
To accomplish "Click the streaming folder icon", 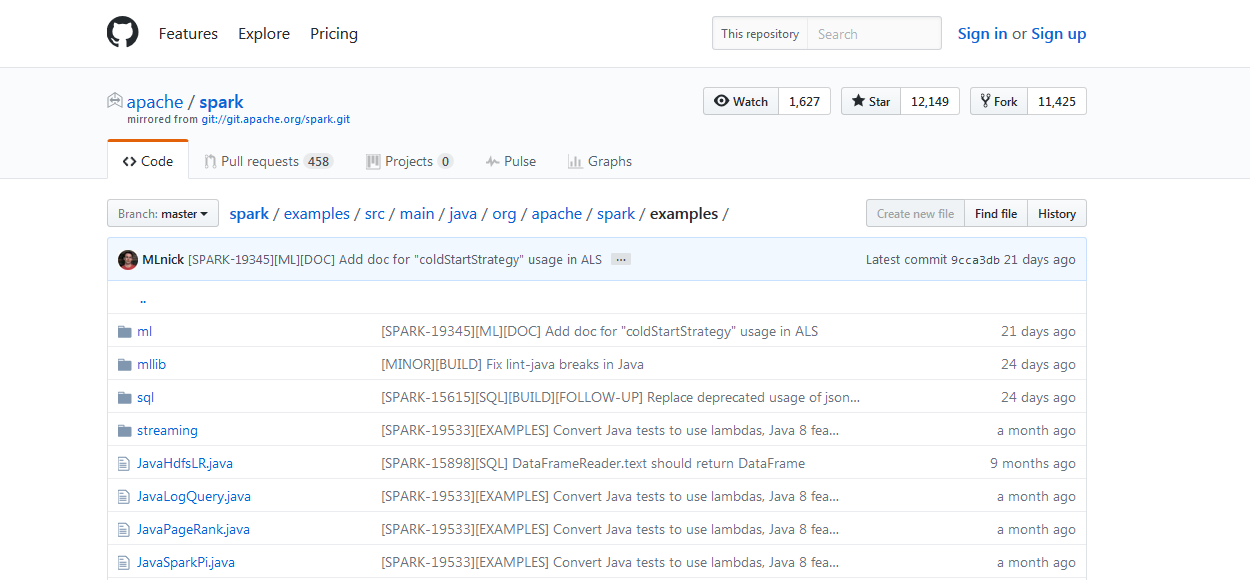I will pyautogui.click(x=124, y=430).
